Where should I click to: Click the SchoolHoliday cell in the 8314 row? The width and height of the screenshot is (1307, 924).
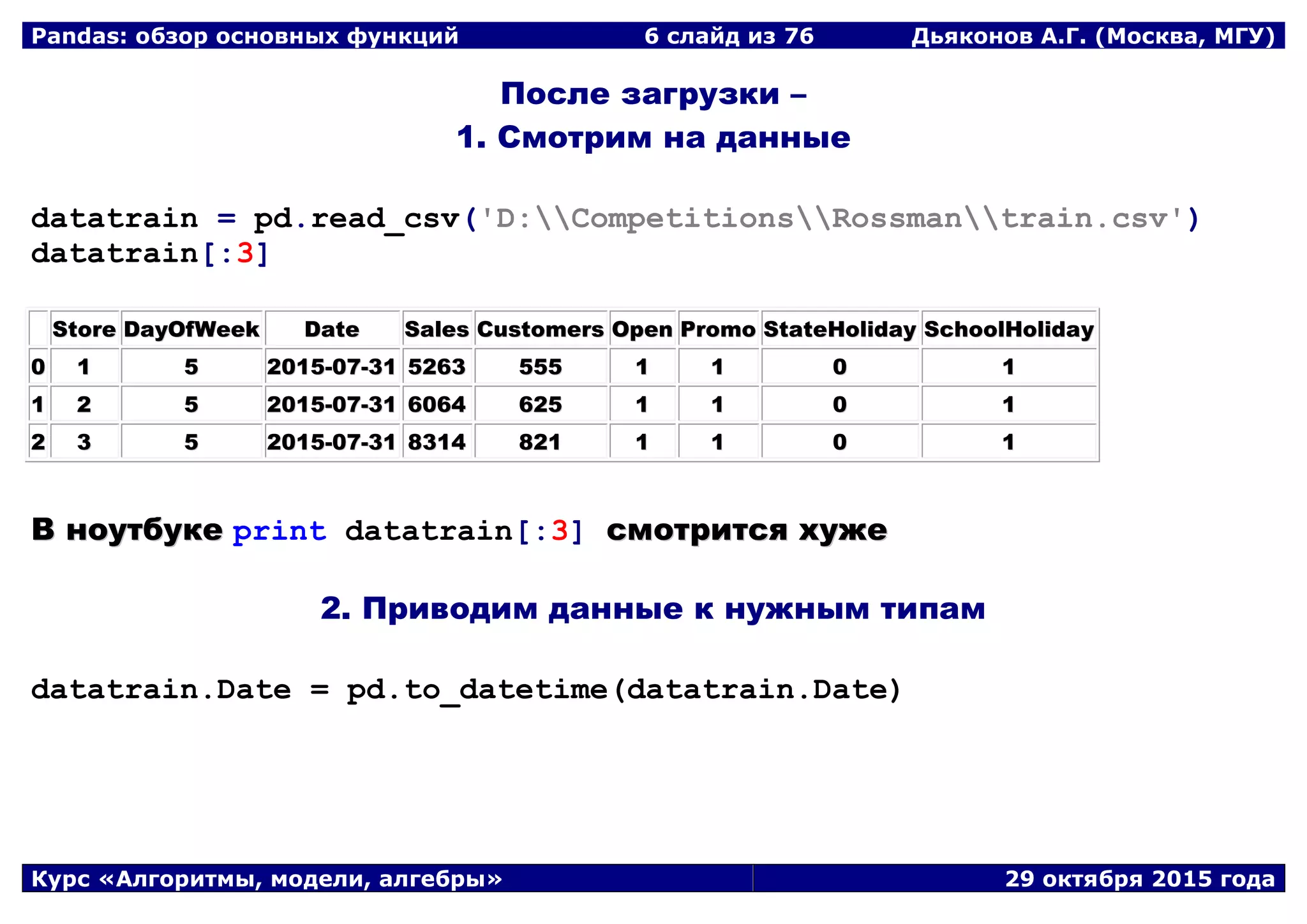(x=1009, y=442)
